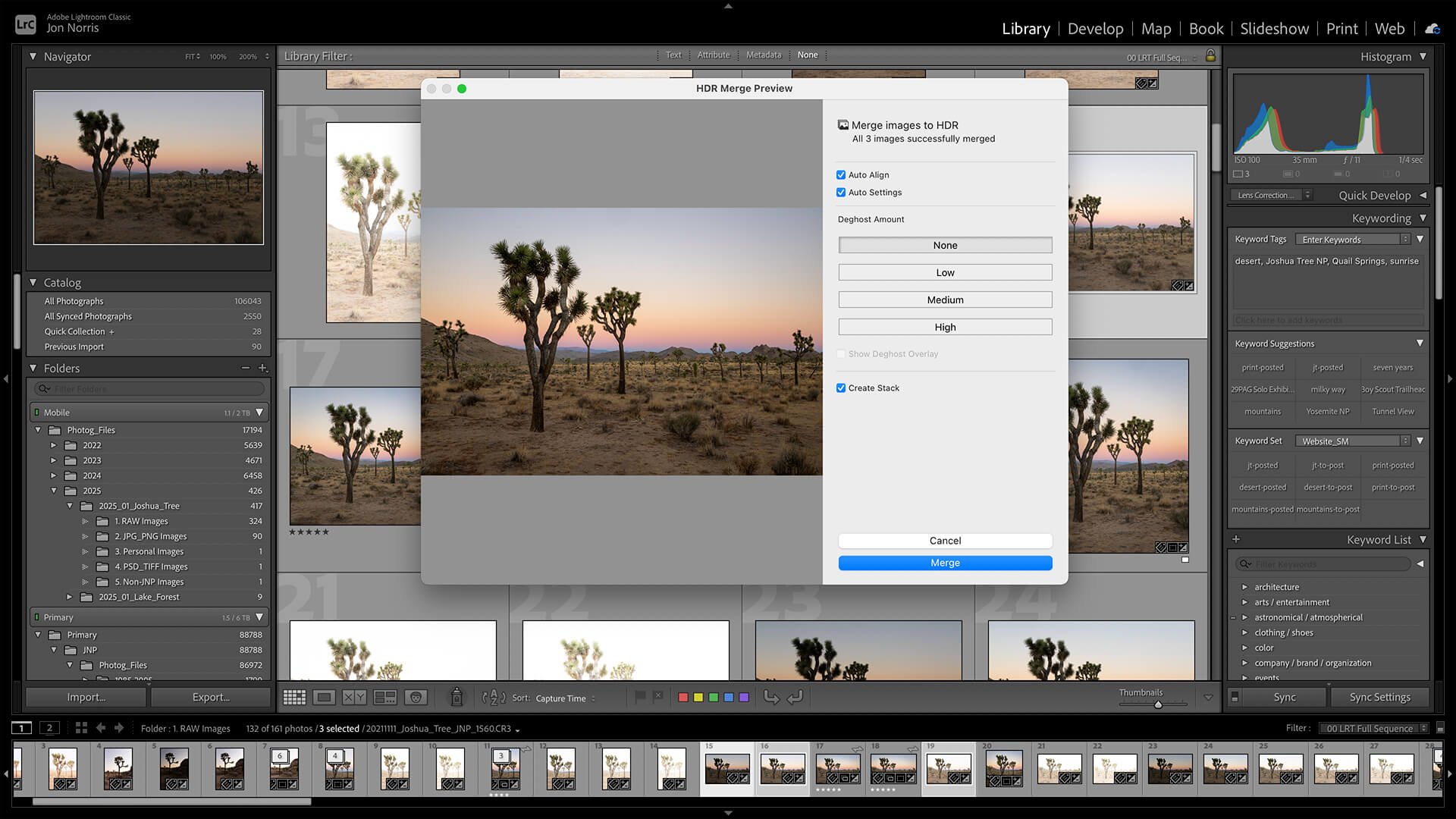1456x819 pixels.
Task: Select Metadata in Library Filter bar
Action: click(763, 55)
